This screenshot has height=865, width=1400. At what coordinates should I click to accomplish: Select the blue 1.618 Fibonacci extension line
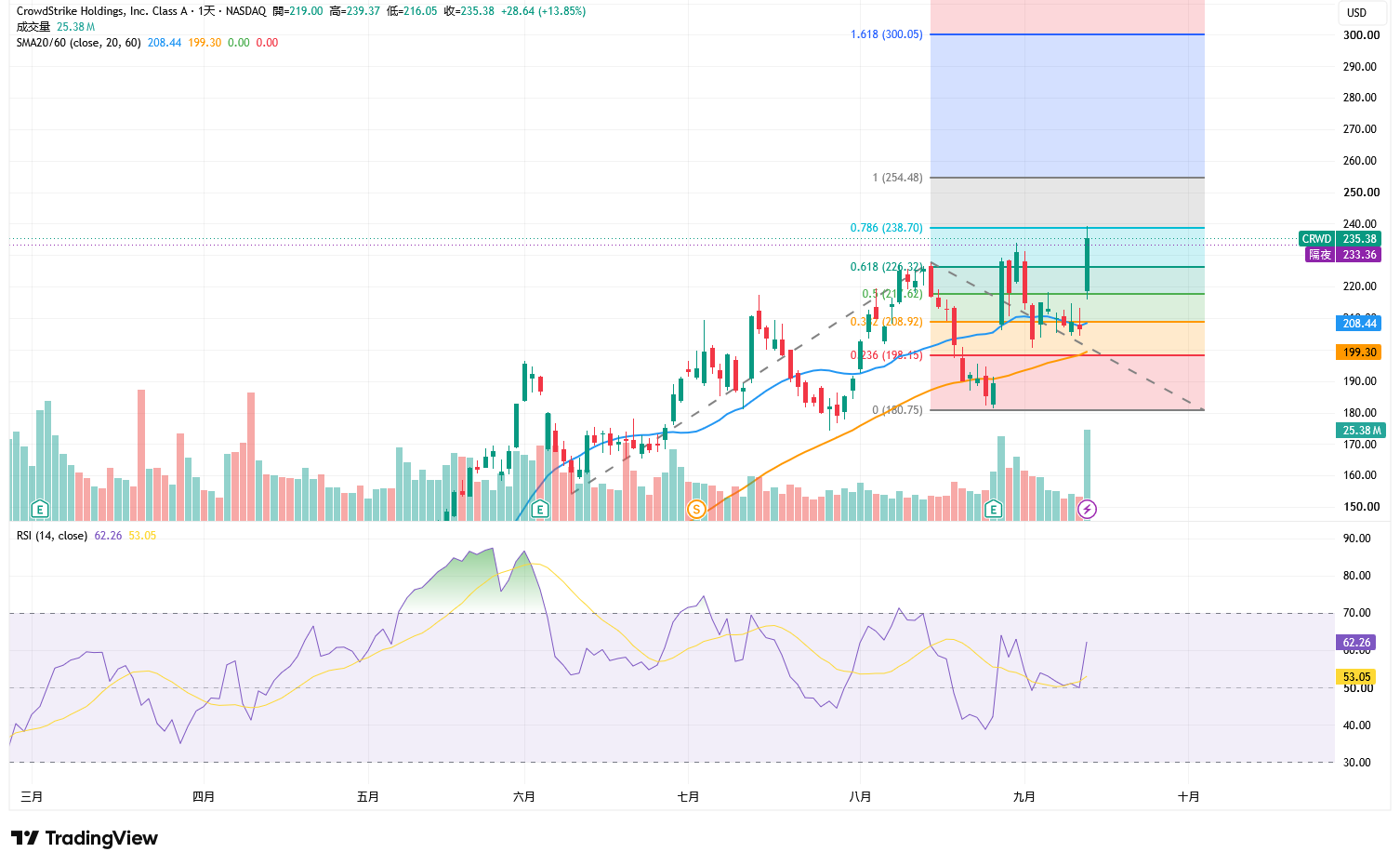[1067, 34]
